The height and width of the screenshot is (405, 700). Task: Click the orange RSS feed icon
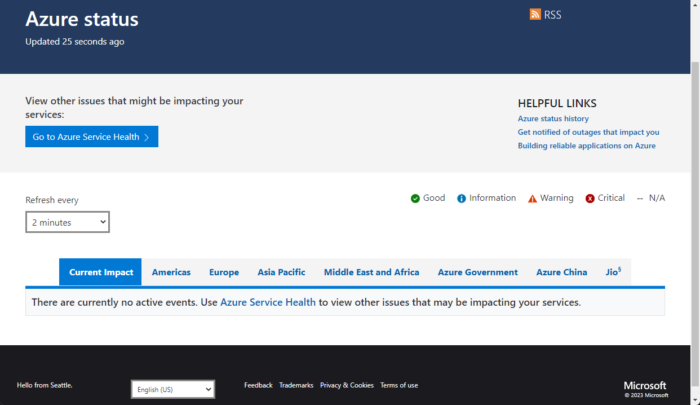535,14
